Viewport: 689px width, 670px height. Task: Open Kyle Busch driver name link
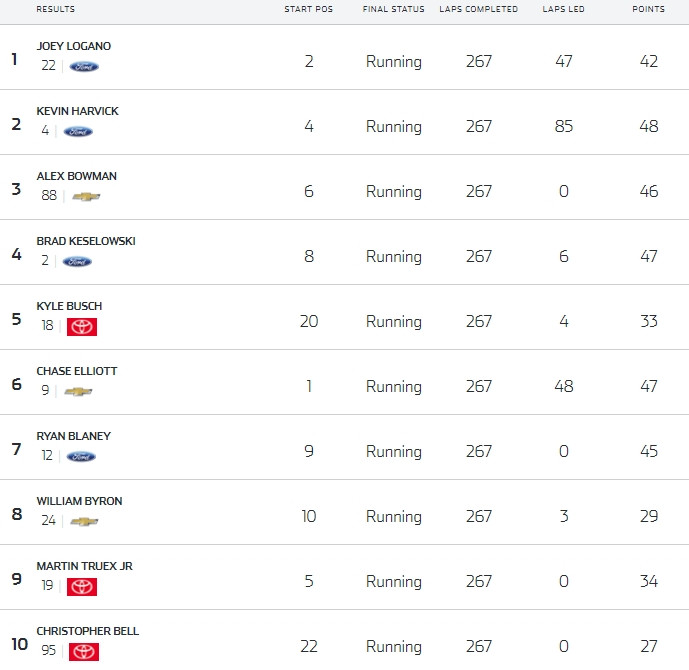69,306
